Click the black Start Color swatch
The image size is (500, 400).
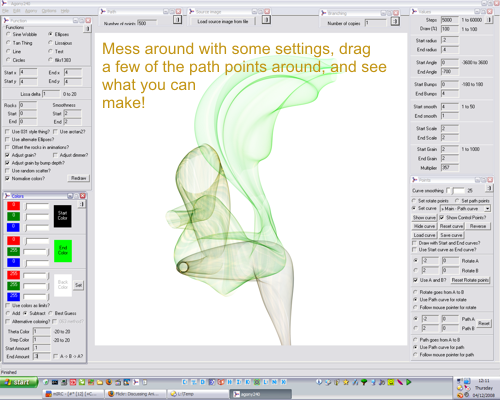tap(63, 216)
